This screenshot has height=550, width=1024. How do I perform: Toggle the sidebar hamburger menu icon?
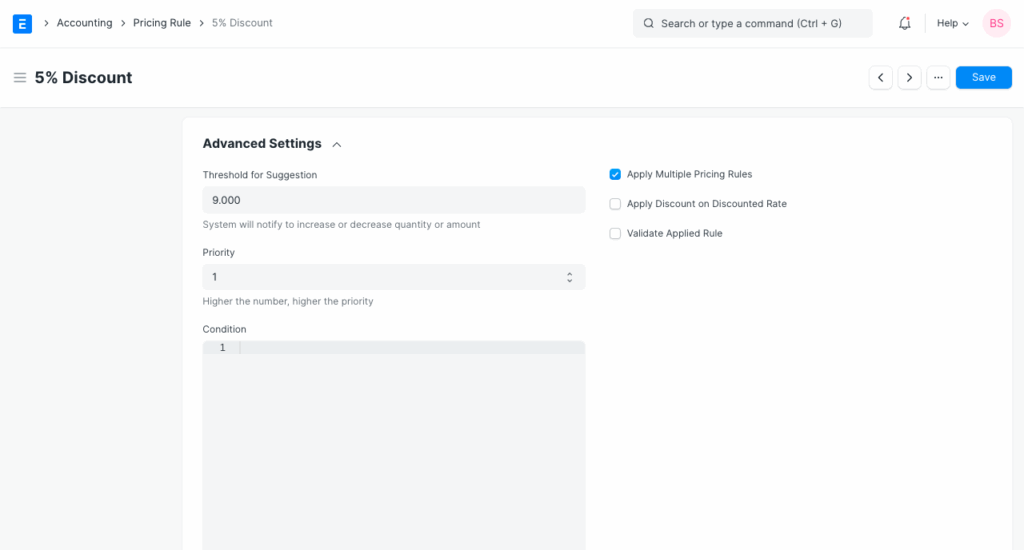tap(19, 78)
